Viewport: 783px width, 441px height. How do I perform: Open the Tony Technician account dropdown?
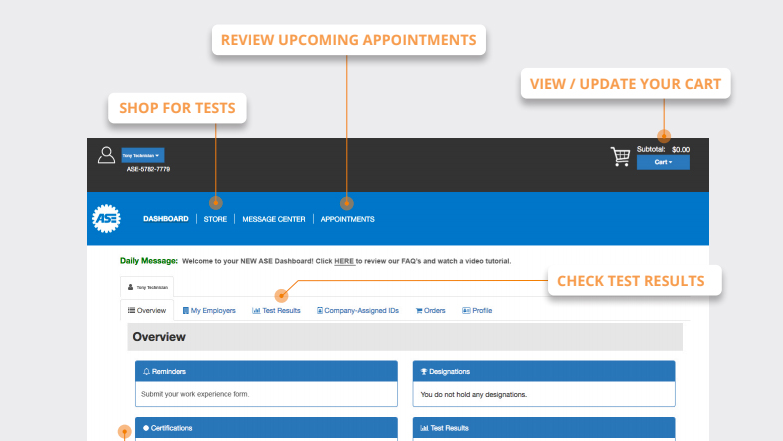[143, 155]
